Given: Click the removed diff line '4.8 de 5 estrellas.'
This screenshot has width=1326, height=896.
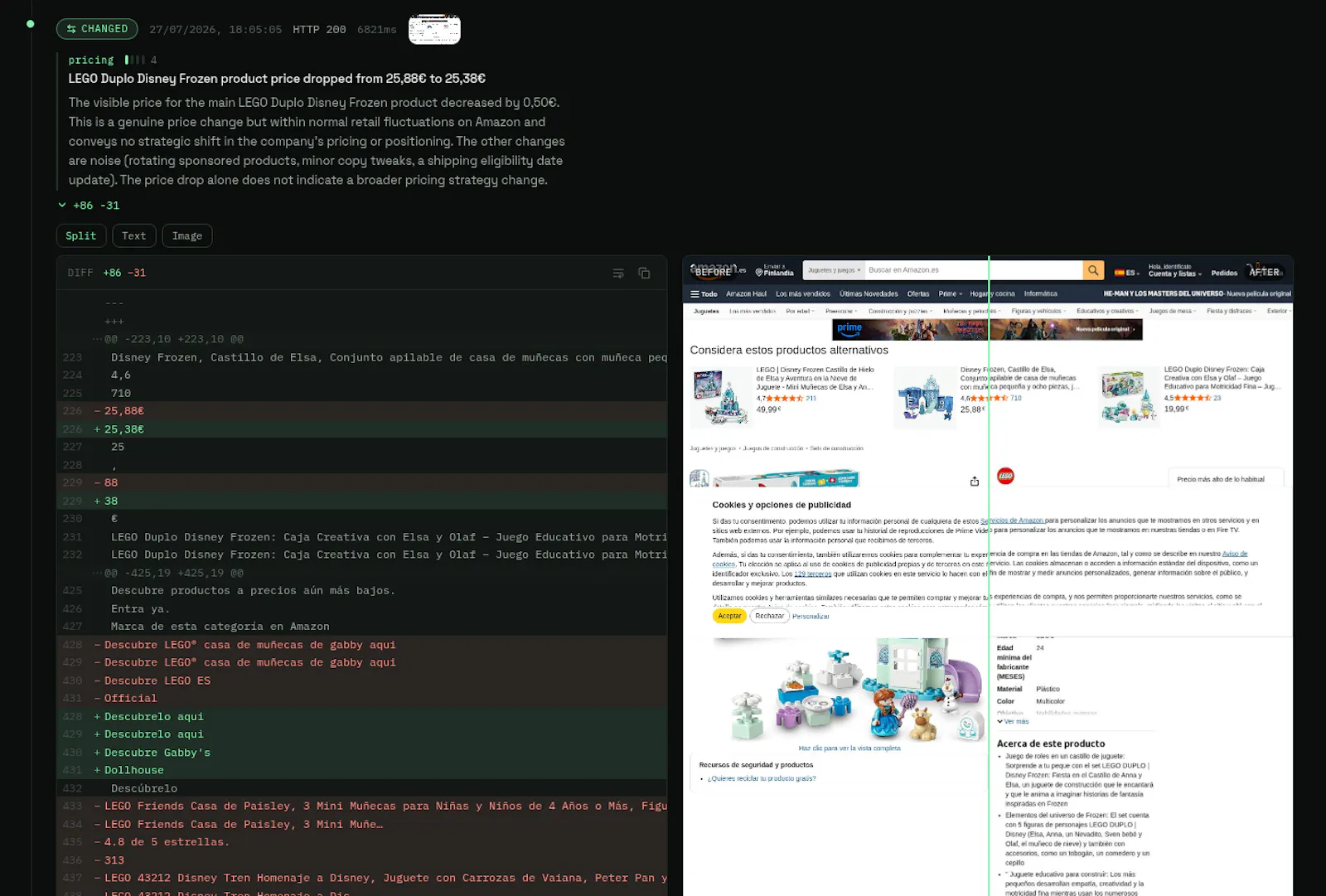Looking at the screenshot, I should tap(362, 842).
